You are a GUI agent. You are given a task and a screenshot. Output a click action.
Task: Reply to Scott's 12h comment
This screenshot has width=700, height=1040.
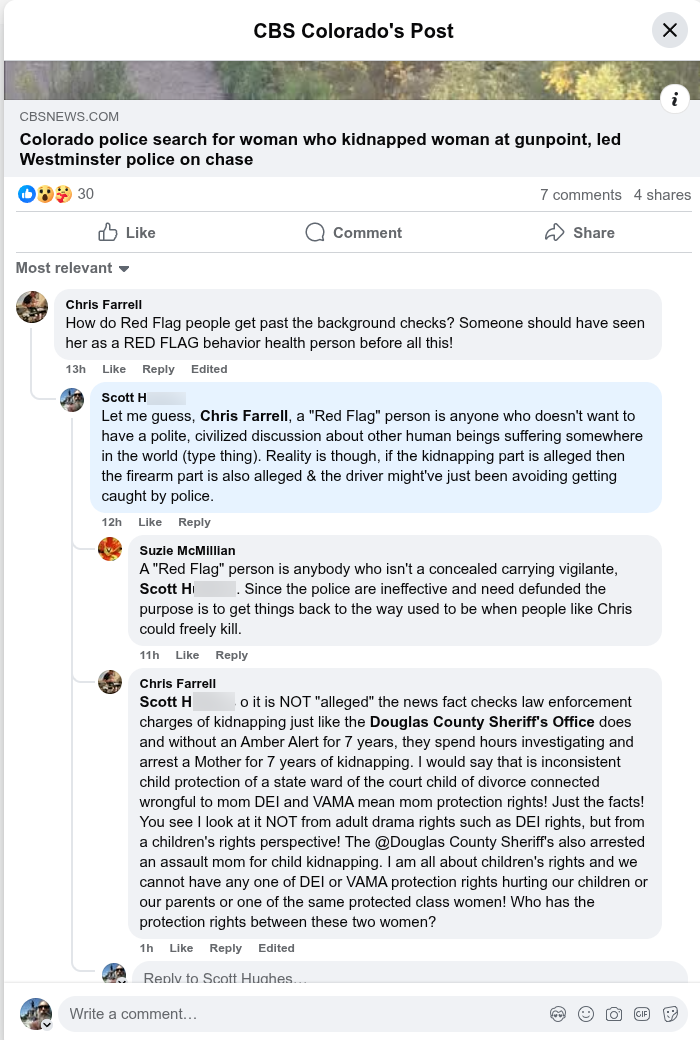[194, 522]
